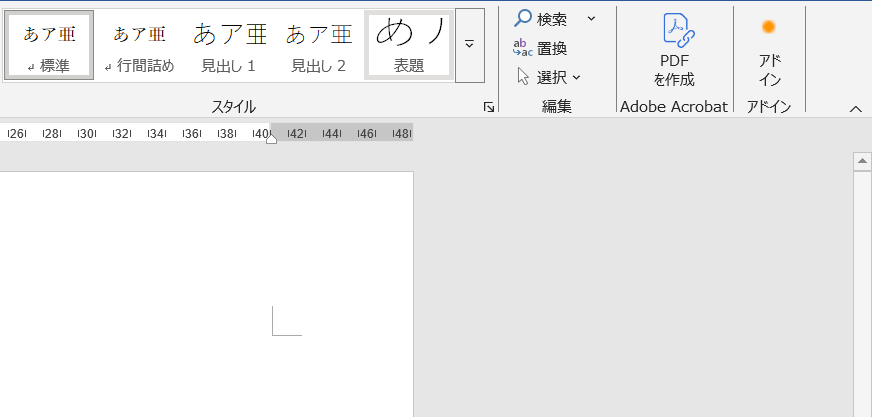Open the アドイン add-ins icon

click(769, 27)
